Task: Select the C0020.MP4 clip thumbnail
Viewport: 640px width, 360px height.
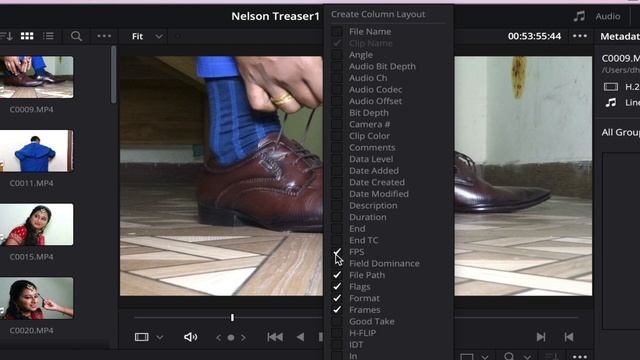Action: point(37,298)
